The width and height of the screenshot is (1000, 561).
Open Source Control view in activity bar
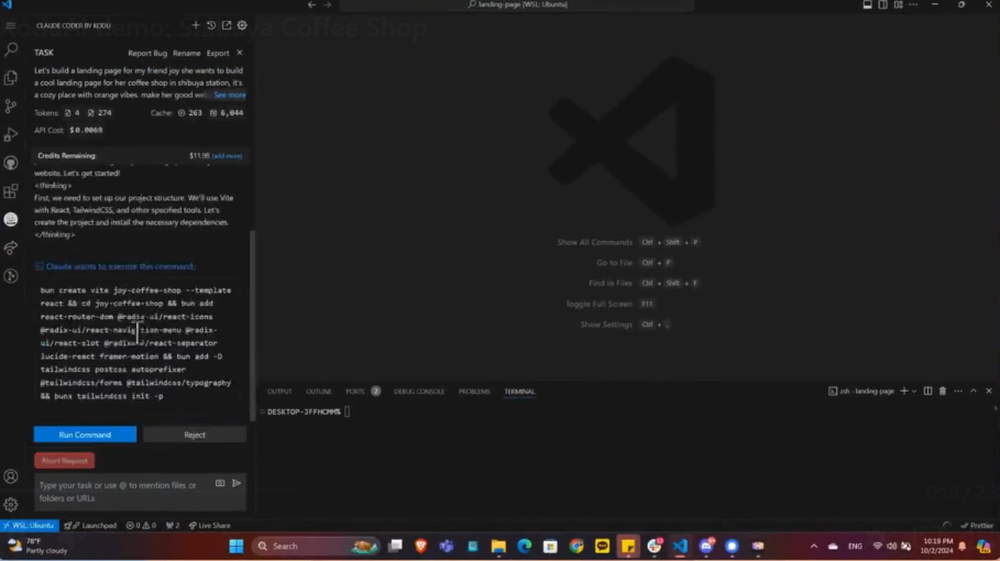click(11, 106)
